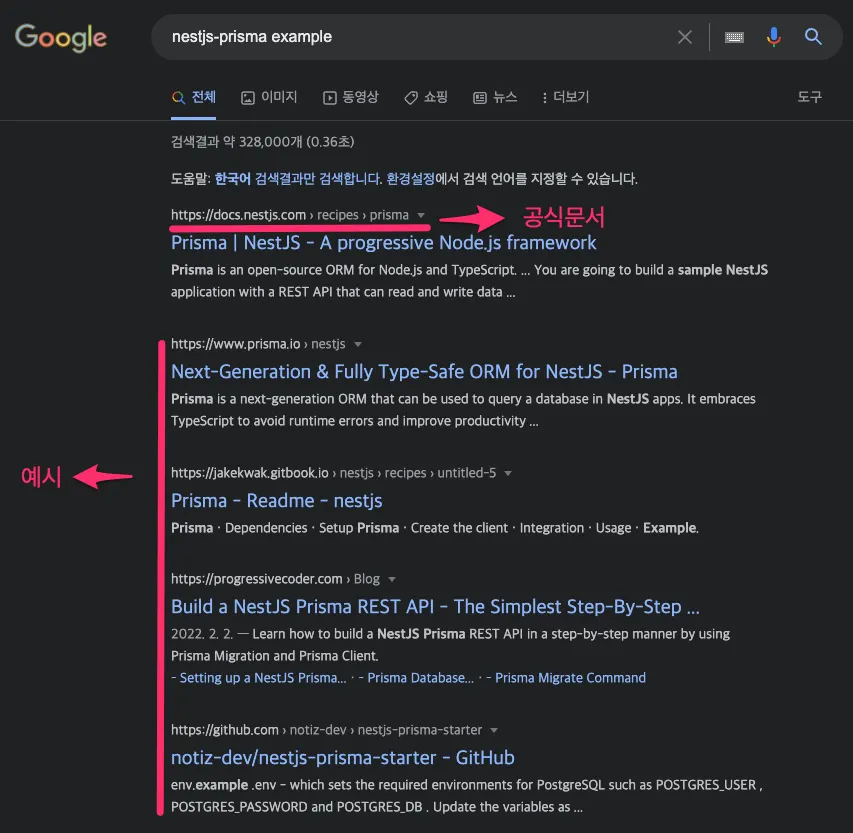Screen dimensions: 853x833
Task: Switch to the 뉴스 tab
Action: (x=495, y=97)
